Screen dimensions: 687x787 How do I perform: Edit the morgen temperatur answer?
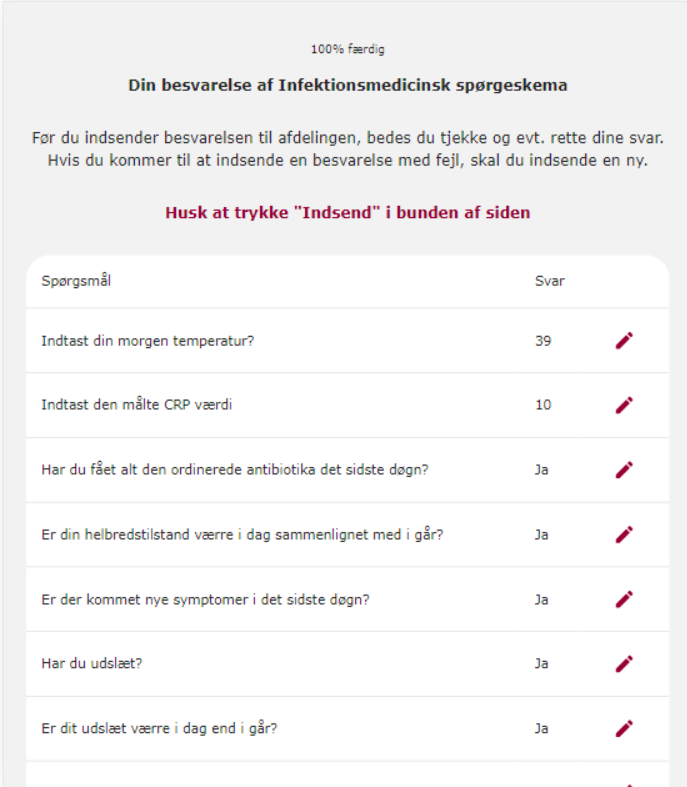624,341
